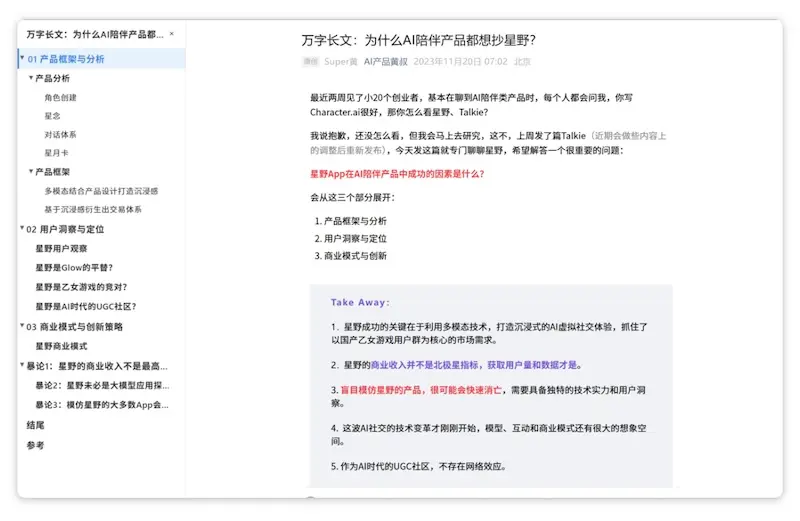Image resolution: width=800 pixels, height=521 pixels.
Task: Click the Take Away: heading
Action: (360, 303)
